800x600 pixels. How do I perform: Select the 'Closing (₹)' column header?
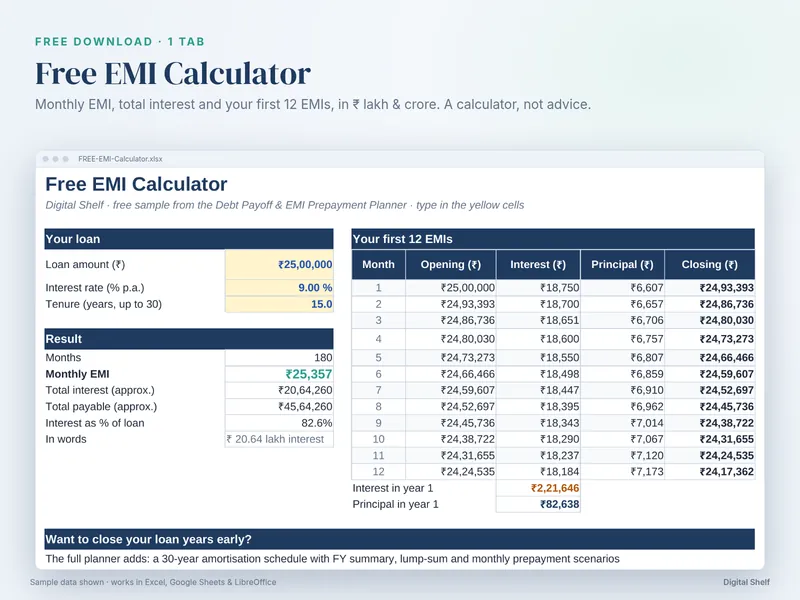tap(710, 264)
